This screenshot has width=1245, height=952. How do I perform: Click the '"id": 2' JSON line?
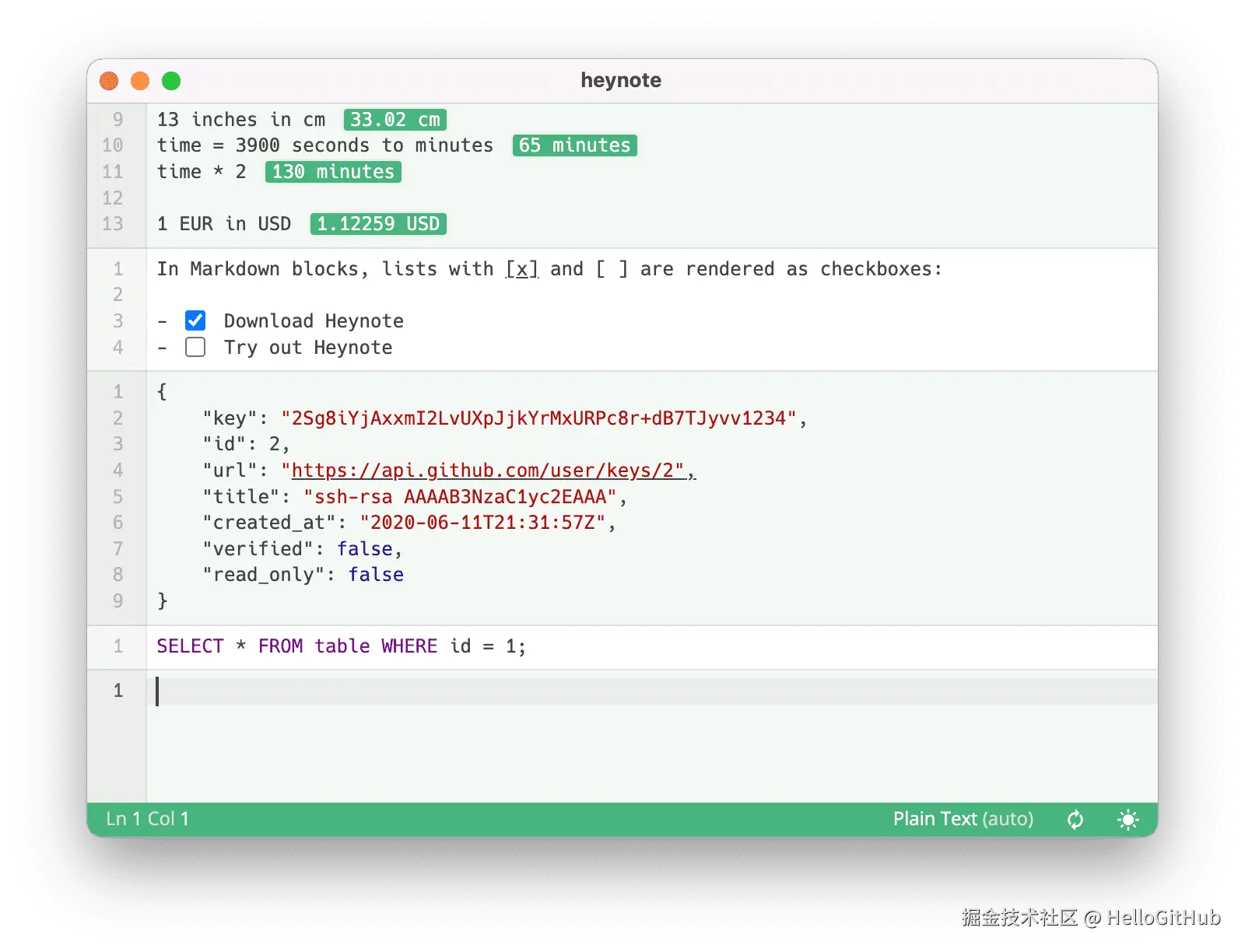tap(246, 444)
